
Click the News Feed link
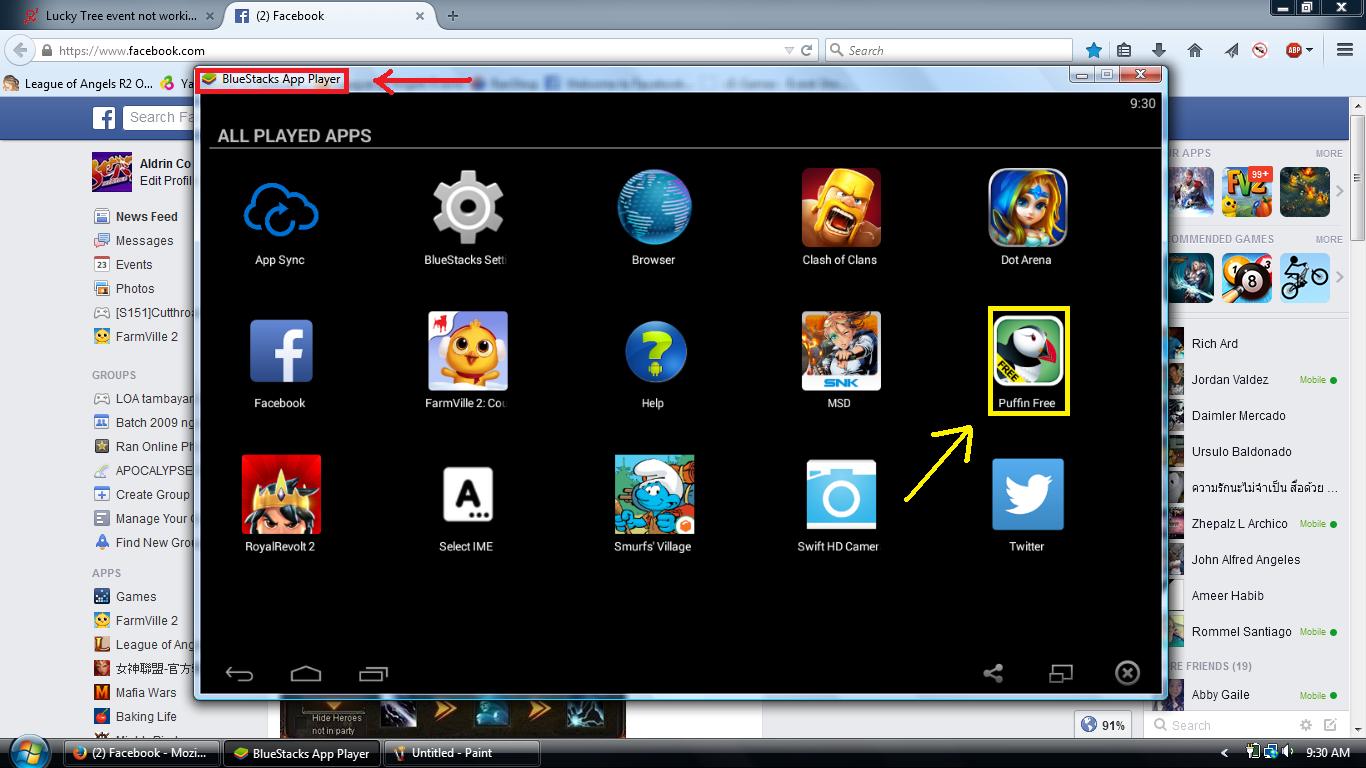pos(146,217)
